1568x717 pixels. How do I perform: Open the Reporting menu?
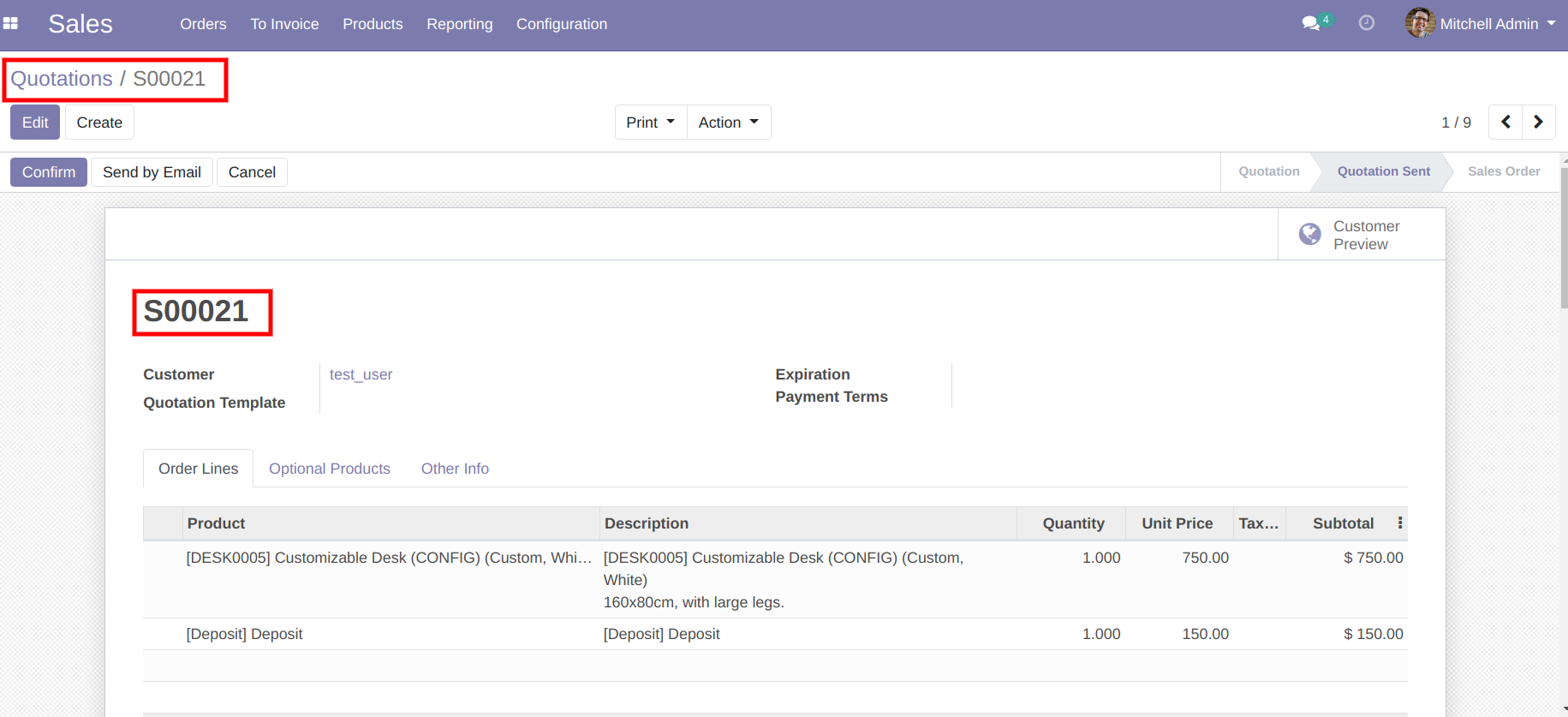pyautogui.click(x=459, y=24)
